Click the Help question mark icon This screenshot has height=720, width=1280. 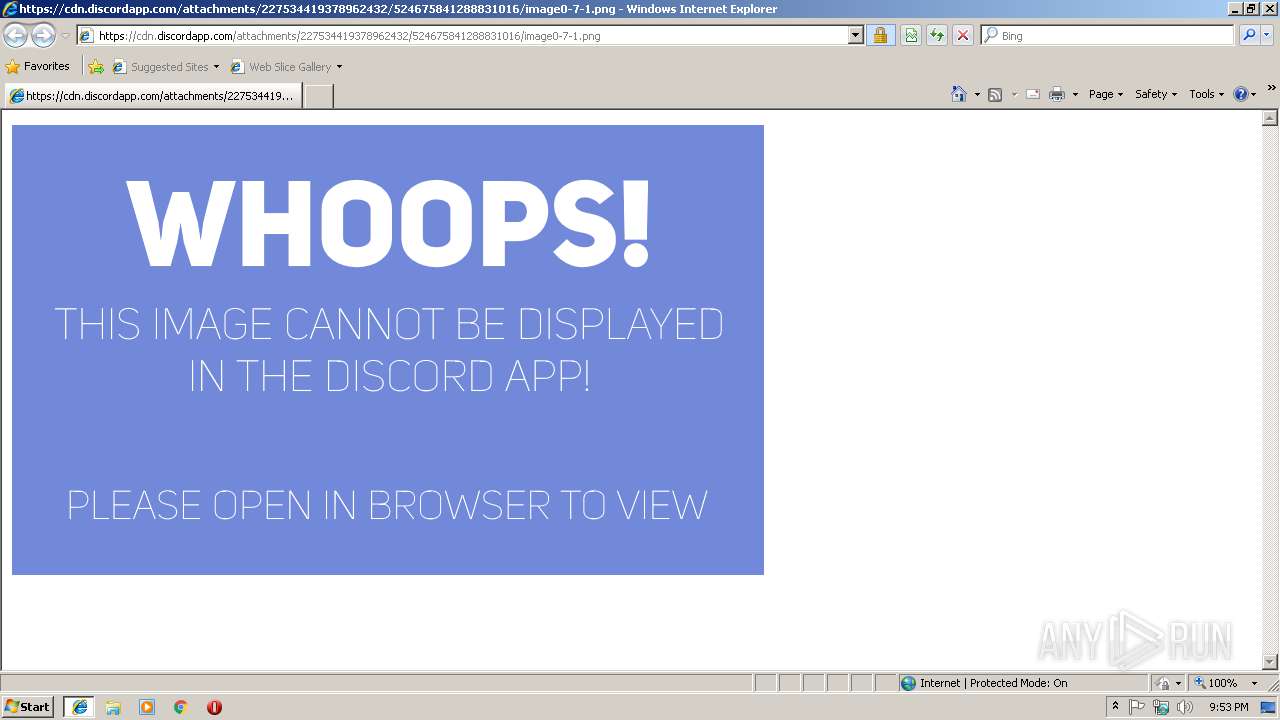pyautogui.click(x=1241, y=94)
